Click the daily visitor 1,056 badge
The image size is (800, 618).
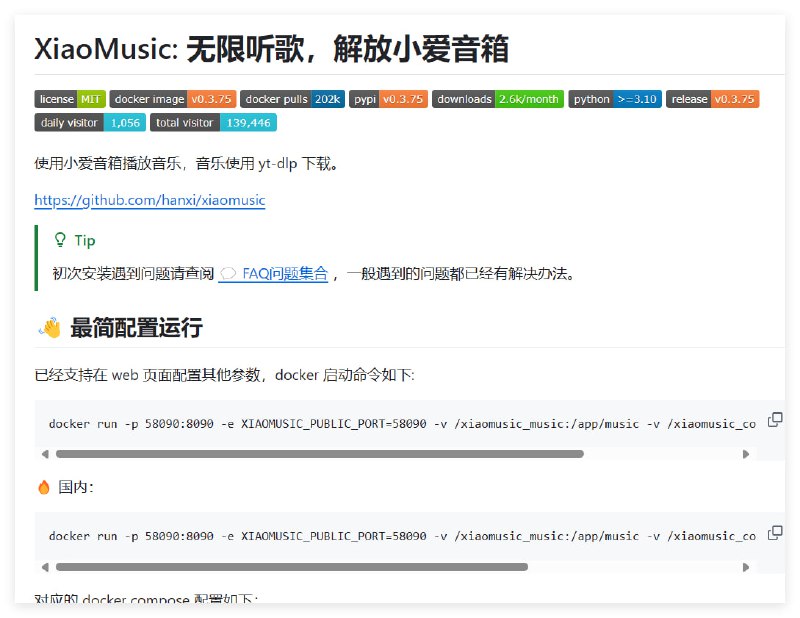(x=90, y=122)
